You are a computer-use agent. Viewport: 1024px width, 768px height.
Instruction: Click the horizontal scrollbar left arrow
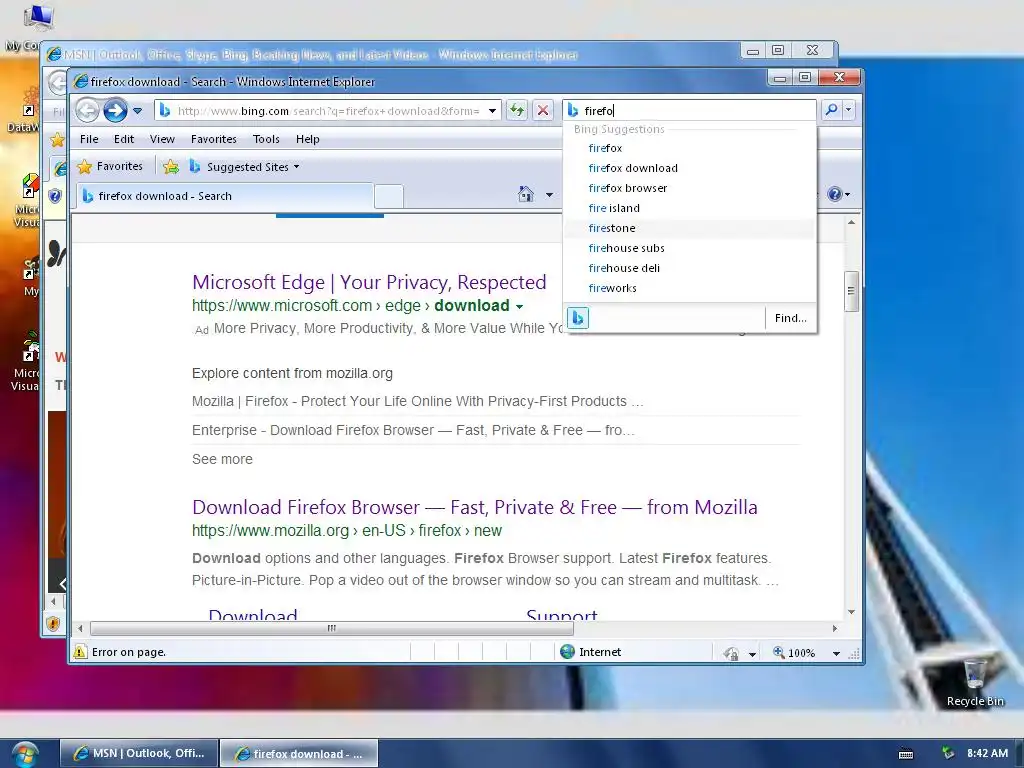coord(80,628)
